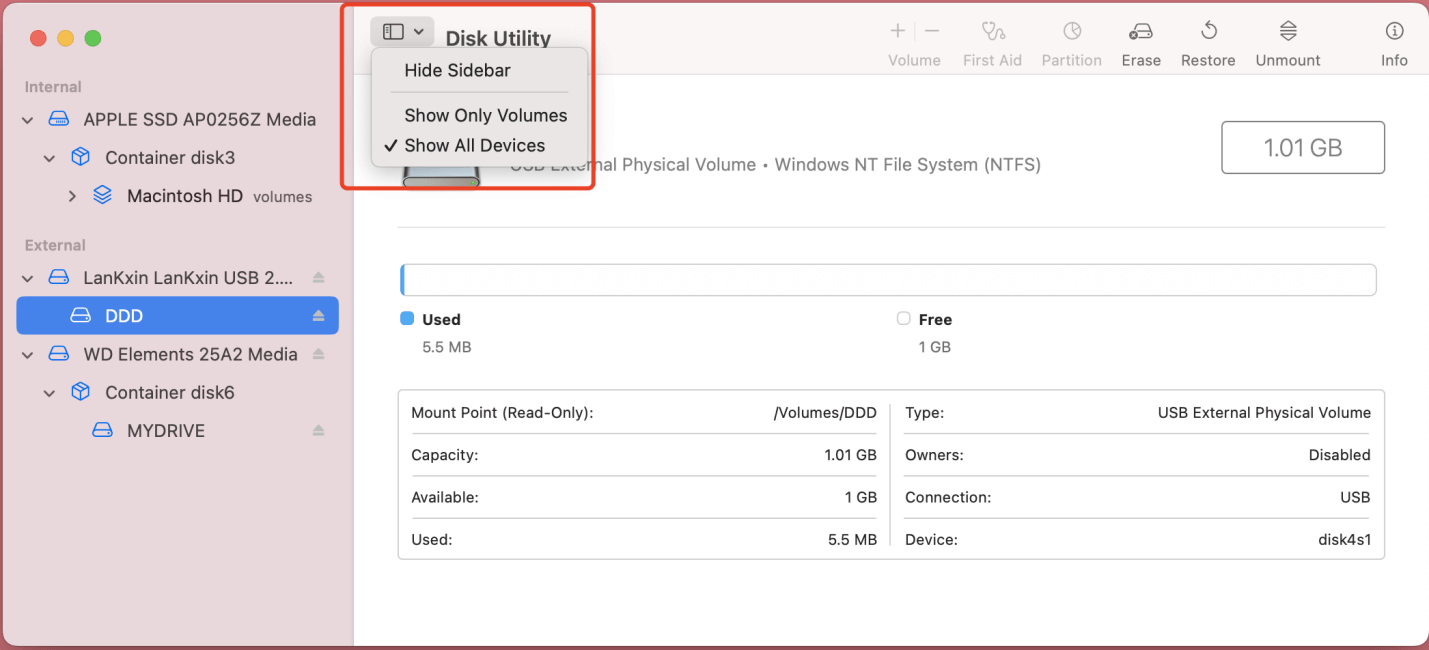
Task: Click the add volume plus icon
Action: (x=898, y=32)
